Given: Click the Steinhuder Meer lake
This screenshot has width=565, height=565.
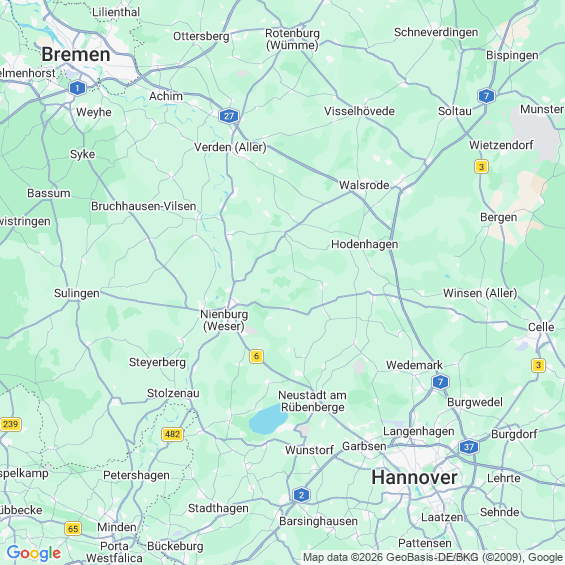Looking at the screenshot, I should tap(268, 419).
